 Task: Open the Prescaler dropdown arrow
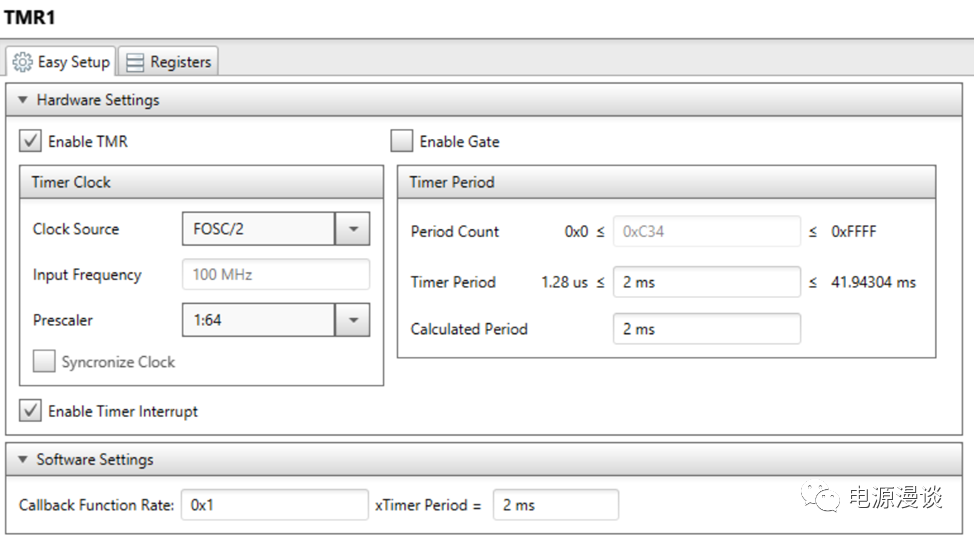352,320
